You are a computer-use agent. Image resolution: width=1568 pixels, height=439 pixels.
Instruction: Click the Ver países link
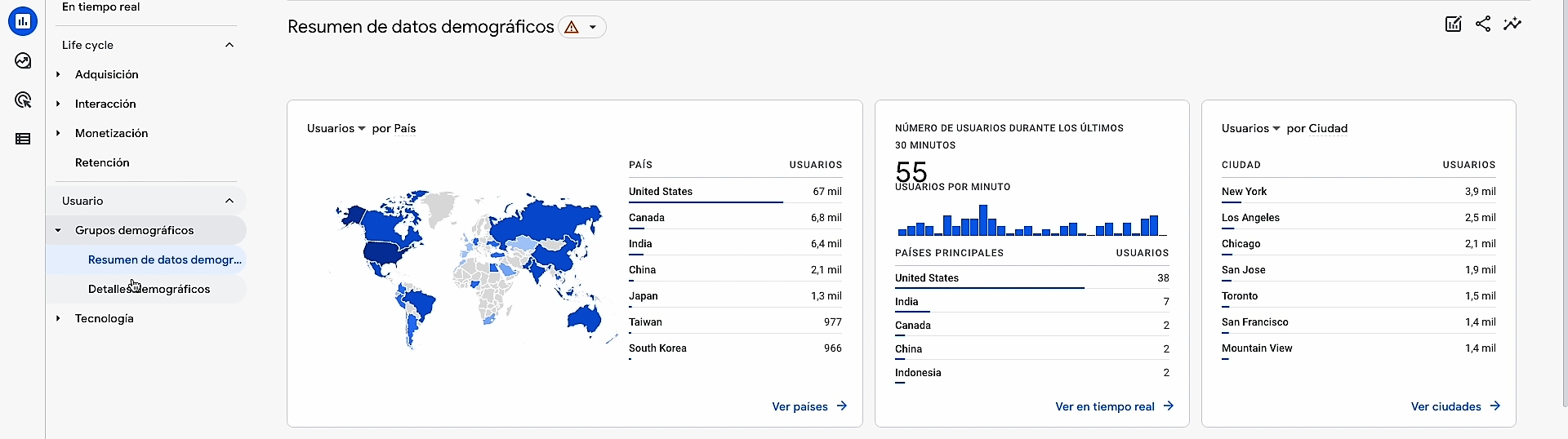(809, 406)
